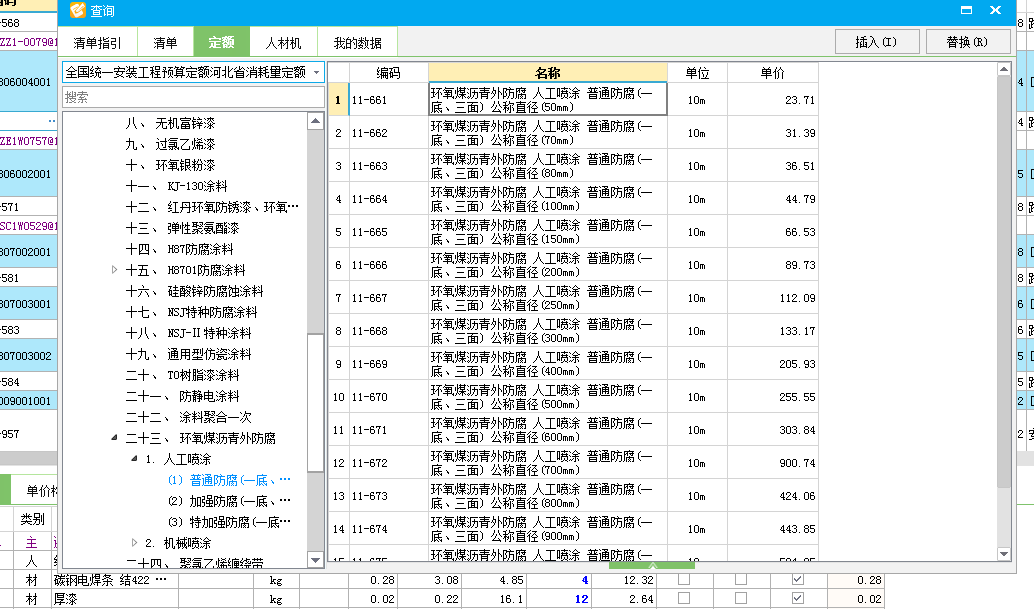Click price cell 205.93
This screenshot has height=609, width=1034.
click(773, 364)
